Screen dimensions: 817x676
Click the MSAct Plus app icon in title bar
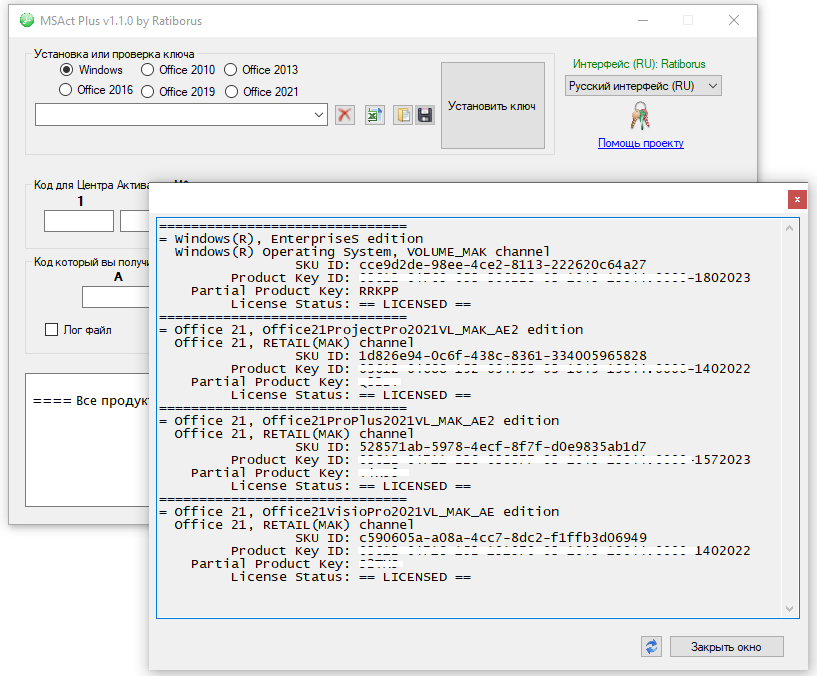pos(27,20)
